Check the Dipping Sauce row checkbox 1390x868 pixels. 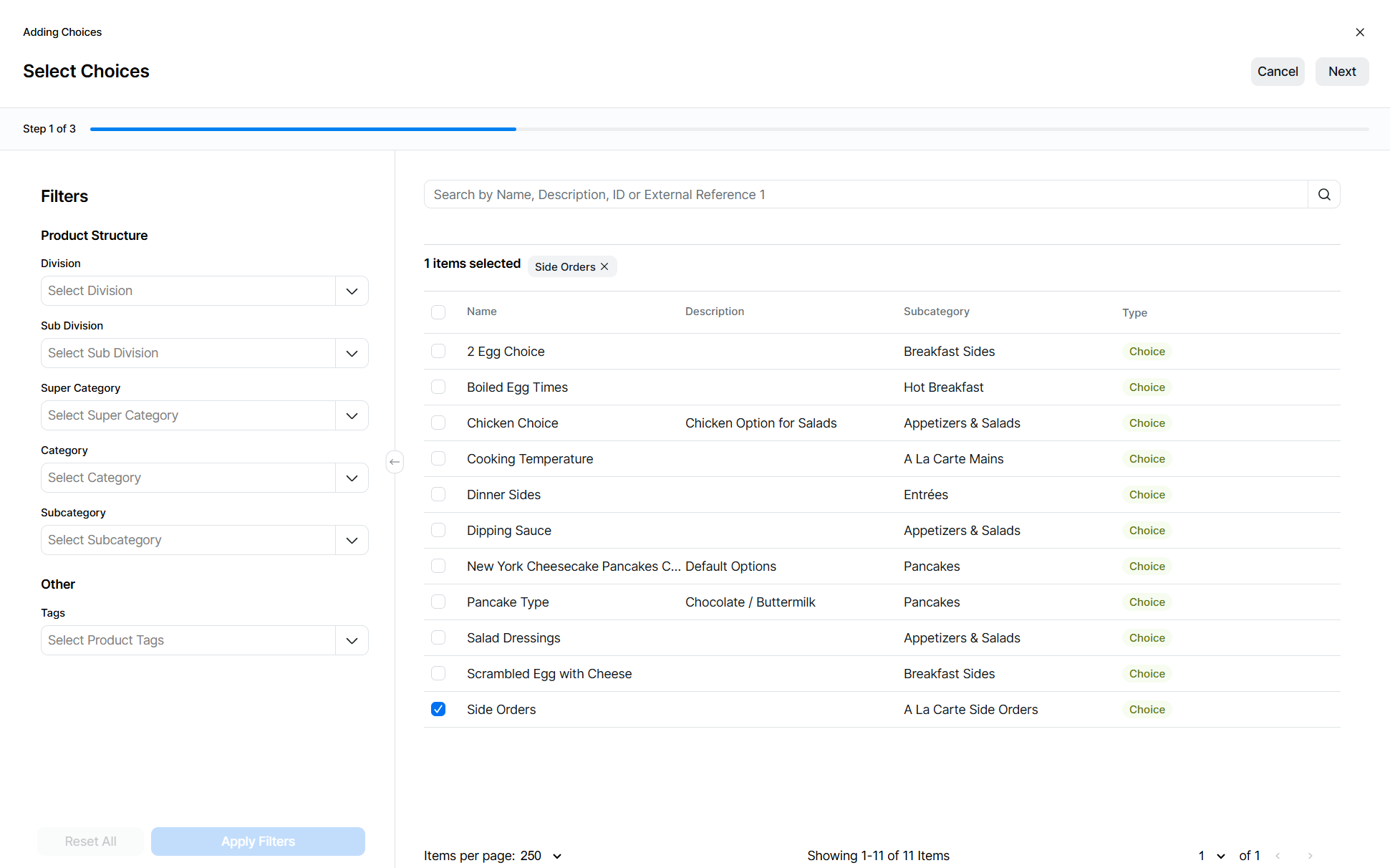coord(438,530)
